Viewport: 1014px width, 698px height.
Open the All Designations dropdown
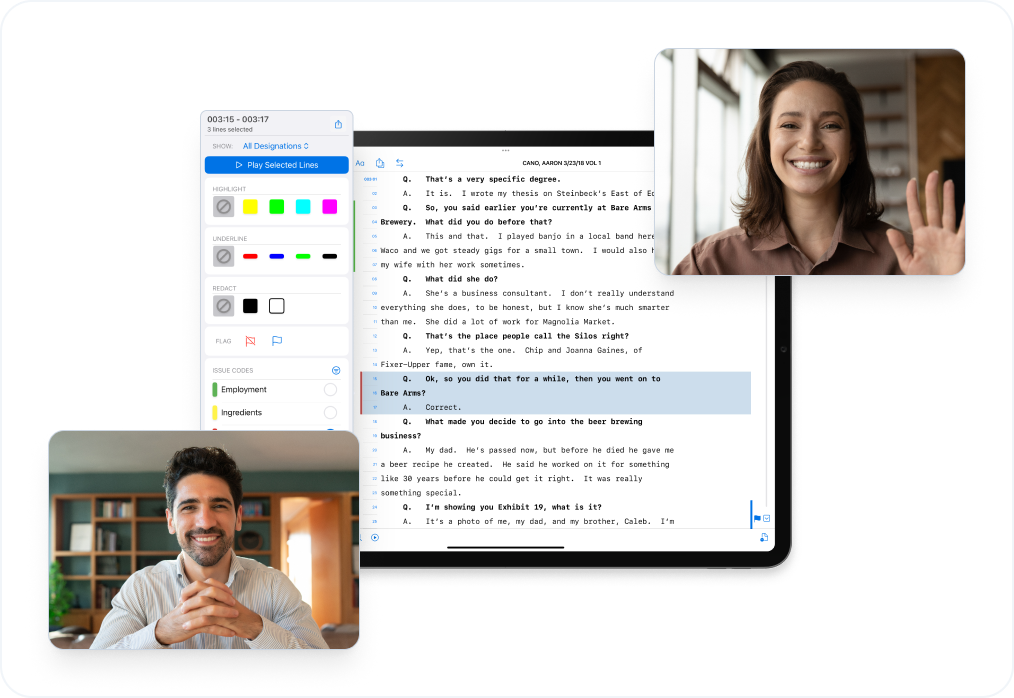[x=276, y=146]
